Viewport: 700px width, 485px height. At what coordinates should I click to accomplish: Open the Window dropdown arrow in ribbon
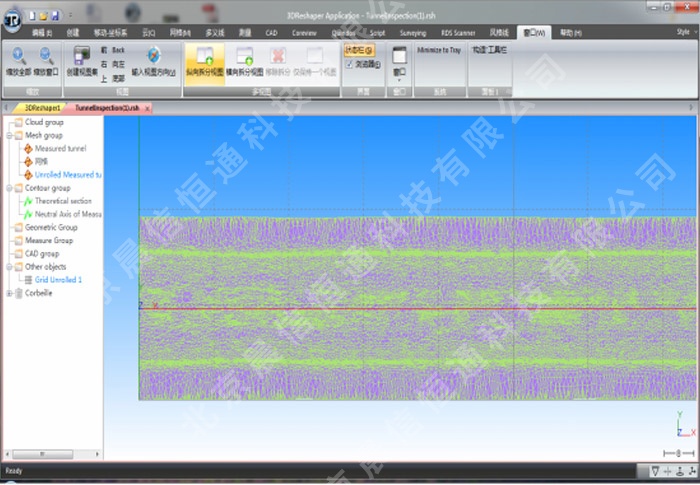click(x=399, y=80)
